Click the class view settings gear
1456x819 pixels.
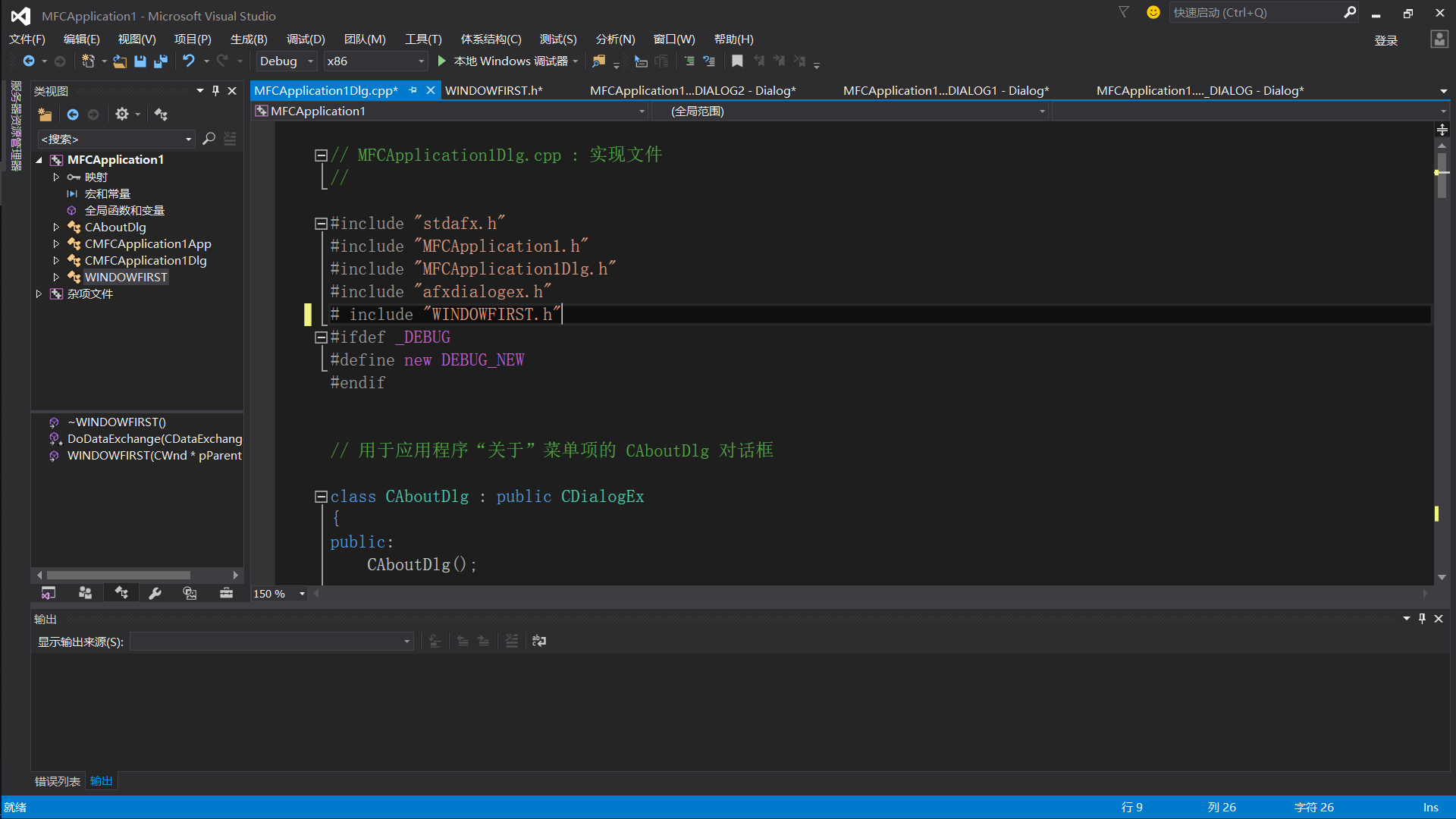coord(122,115)
